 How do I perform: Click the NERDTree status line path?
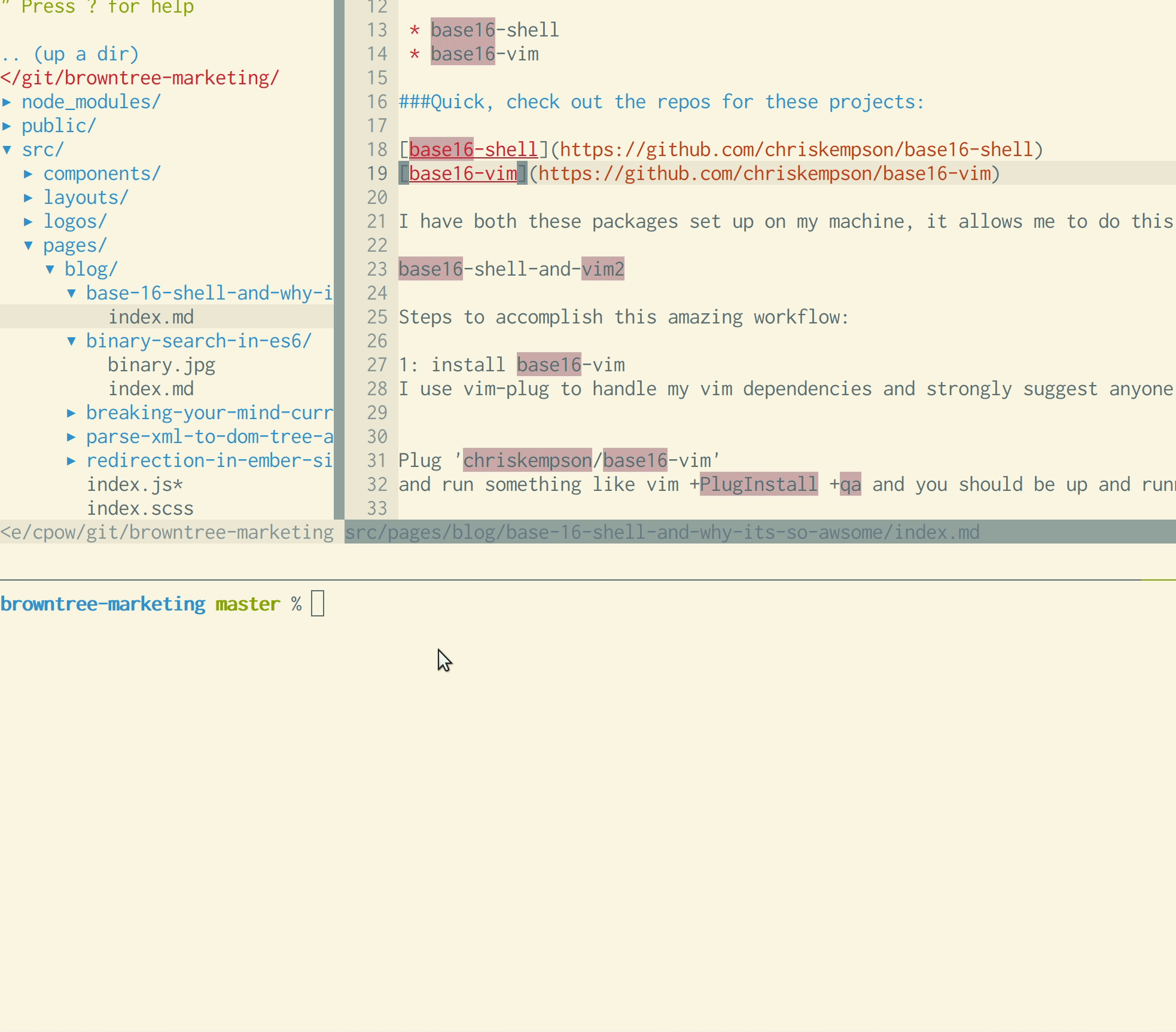[167, 532]
